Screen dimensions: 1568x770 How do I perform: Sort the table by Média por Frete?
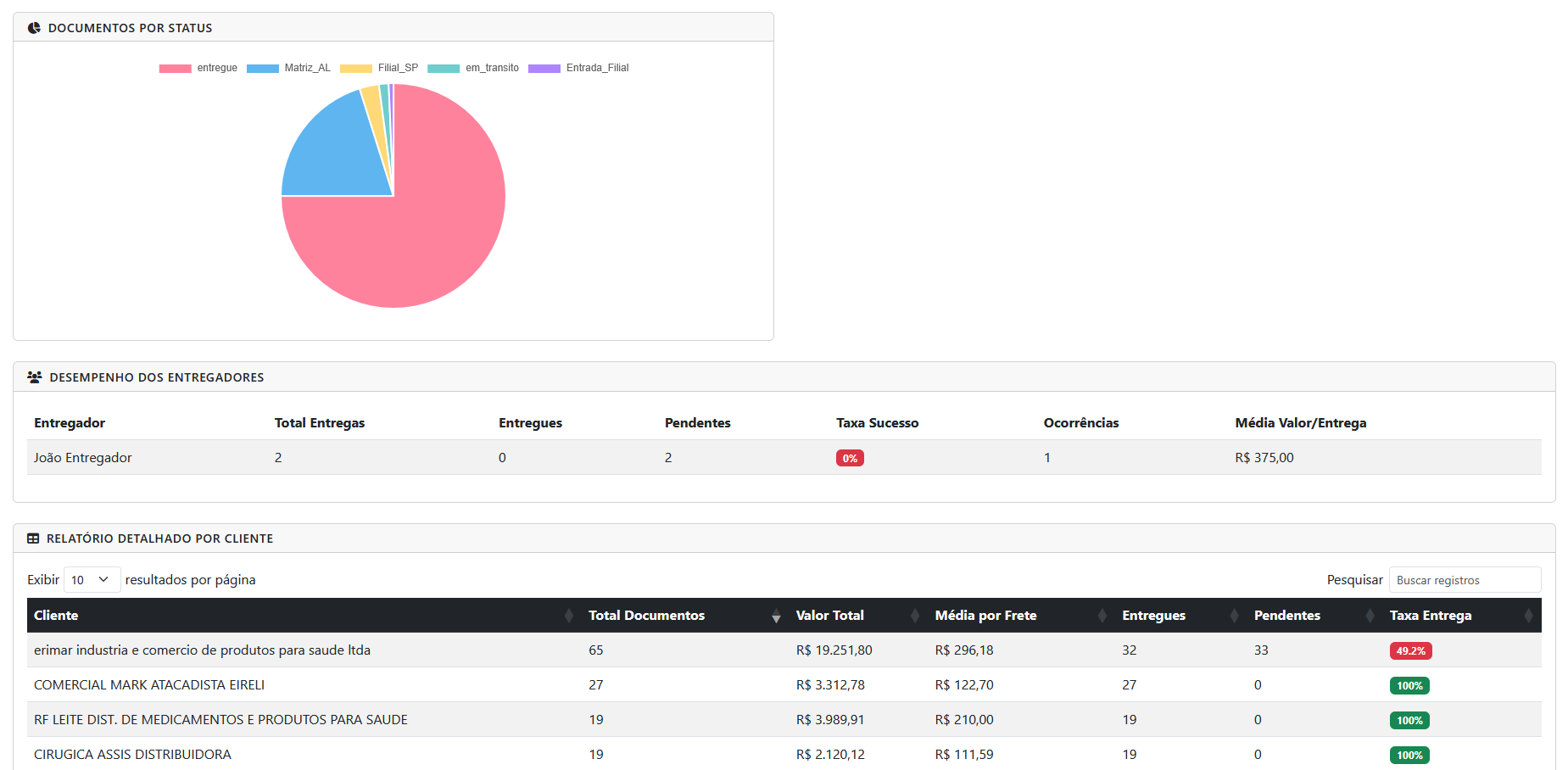[1102, 615]
